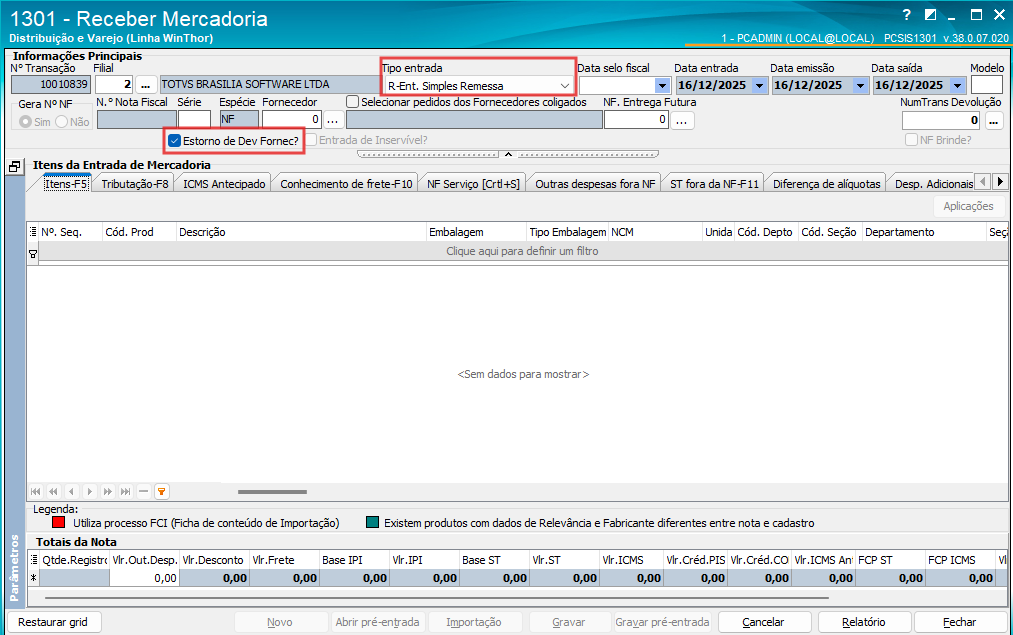Open ICMS Antecipado tab

tap(224, 184)
